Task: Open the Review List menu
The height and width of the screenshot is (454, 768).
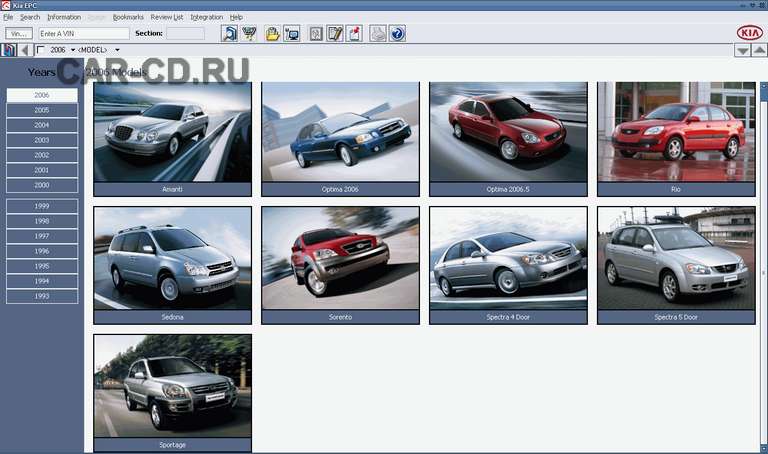Action: coord(167,17)
